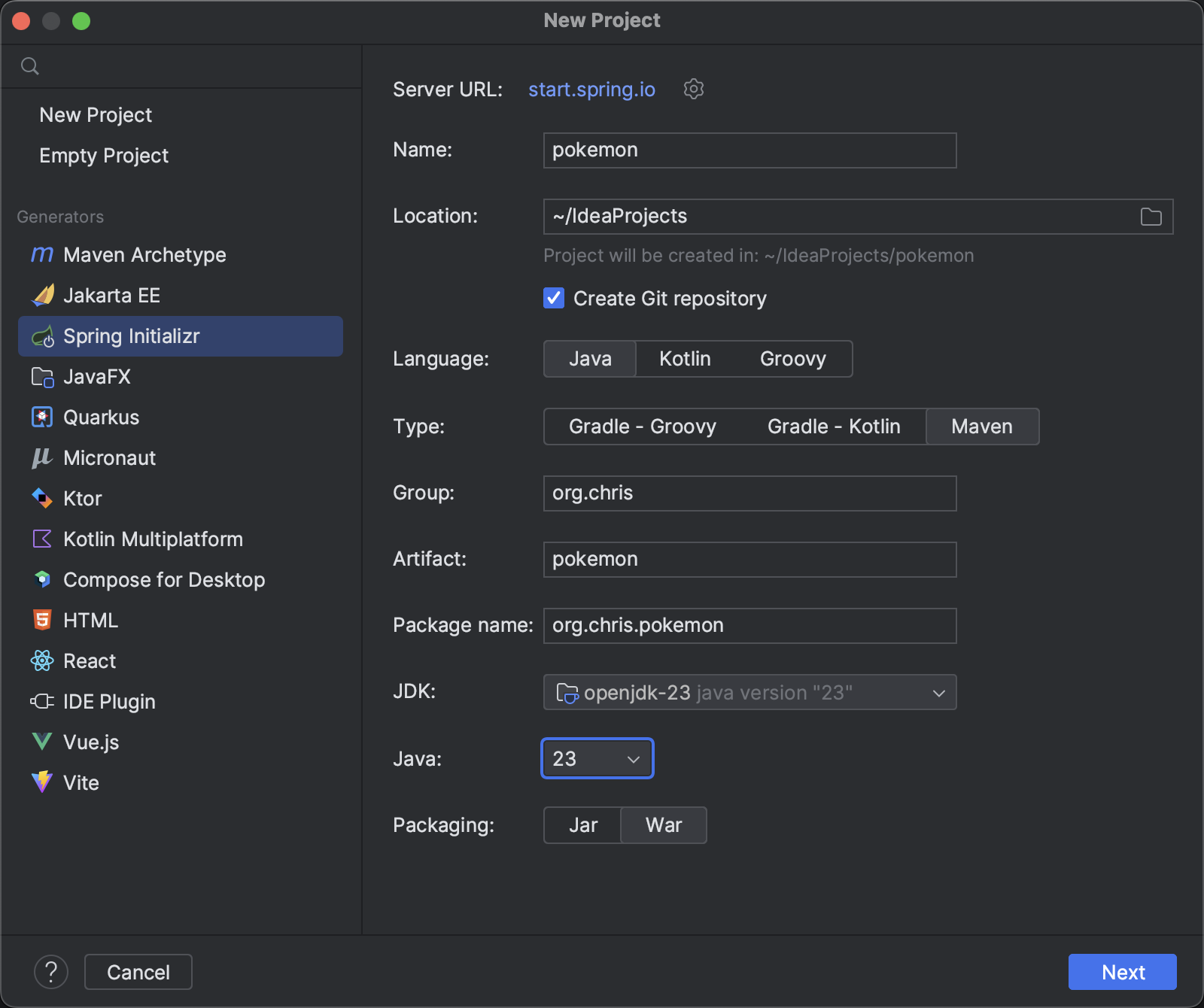Expand the Java version dropdown
The width and height of the screenshot is (1204, 1008).
597,759
